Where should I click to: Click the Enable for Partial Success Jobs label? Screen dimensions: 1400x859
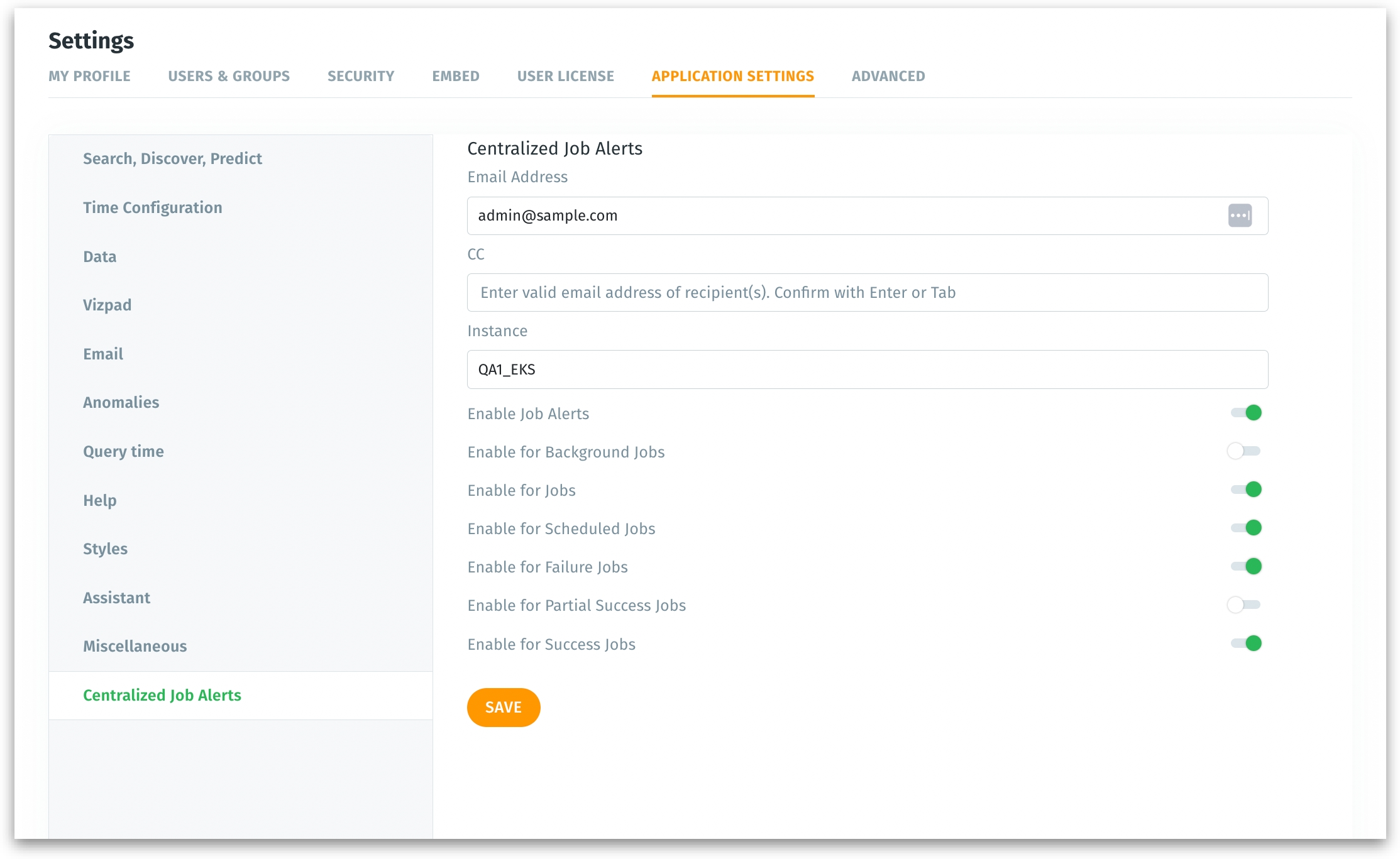(576, 606)
